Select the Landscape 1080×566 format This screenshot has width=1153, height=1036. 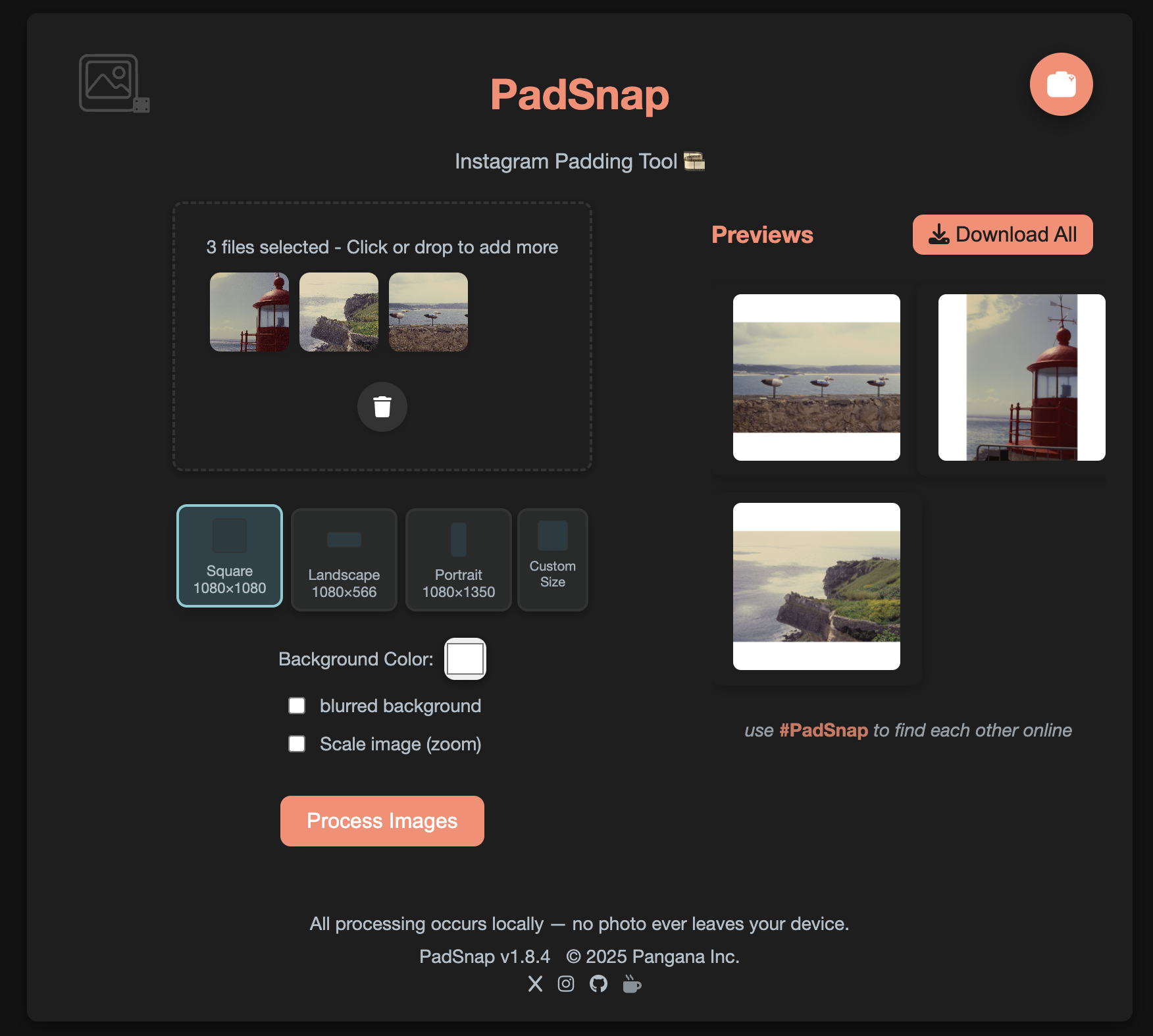tap(344, 559)
